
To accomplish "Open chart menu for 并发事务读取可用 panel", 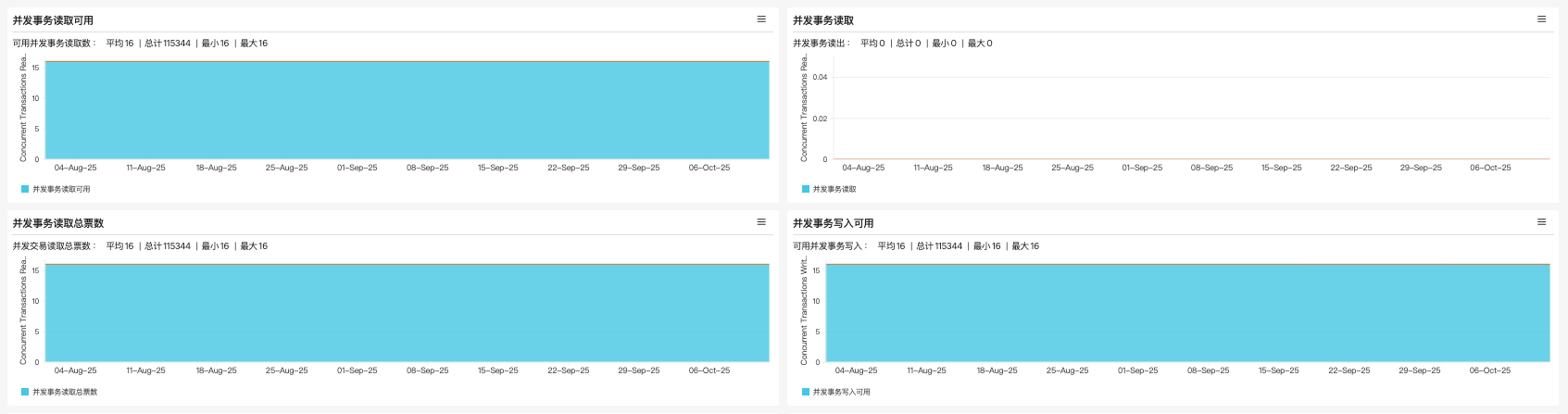I will [761, 19].
